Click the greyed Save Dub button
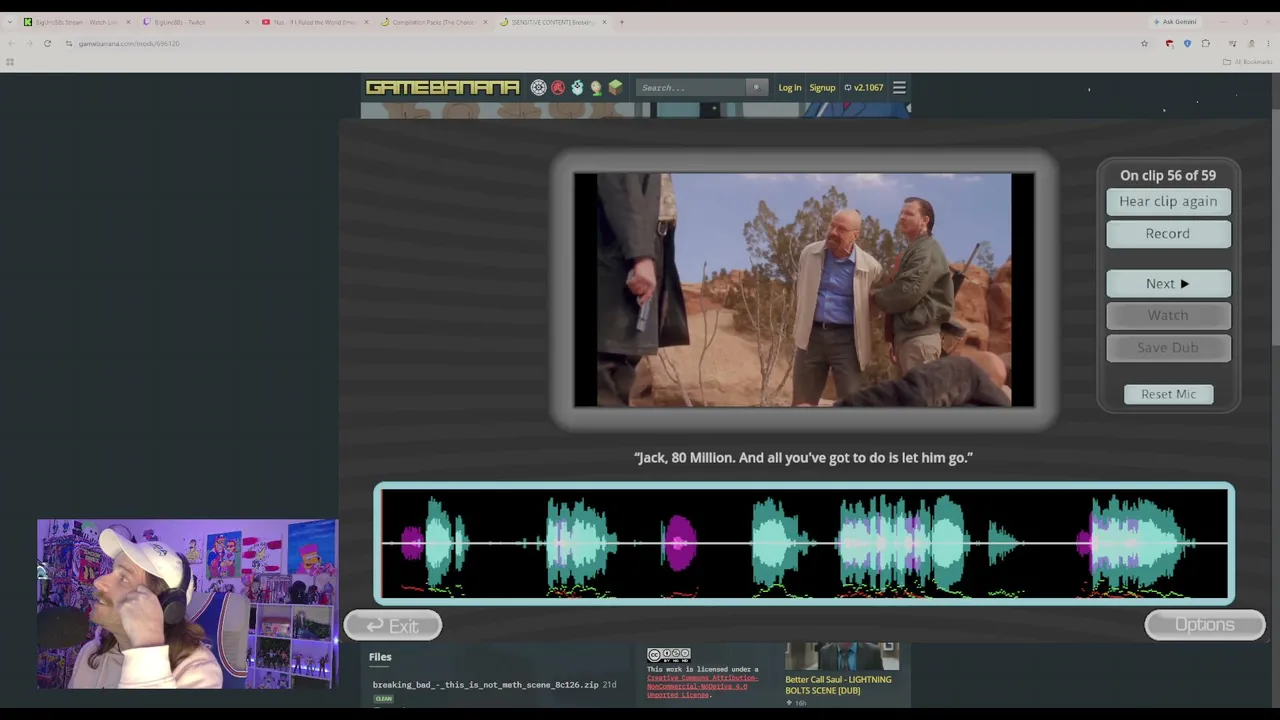Viewport: 1280px width, 720px height. point(1168,348)
